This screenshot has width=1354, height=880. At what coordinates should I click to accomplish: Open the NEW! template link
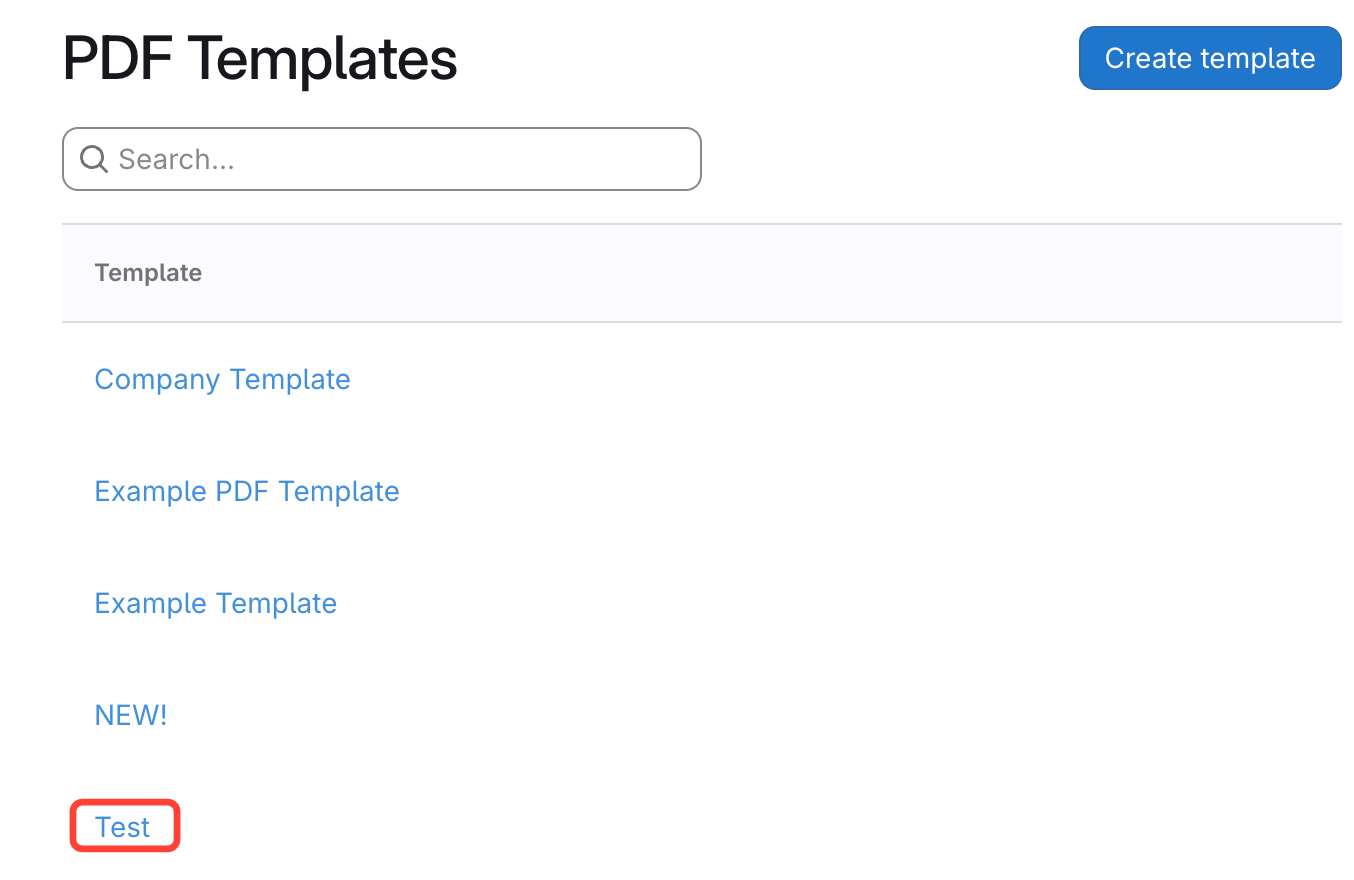[x=130, y=716]
